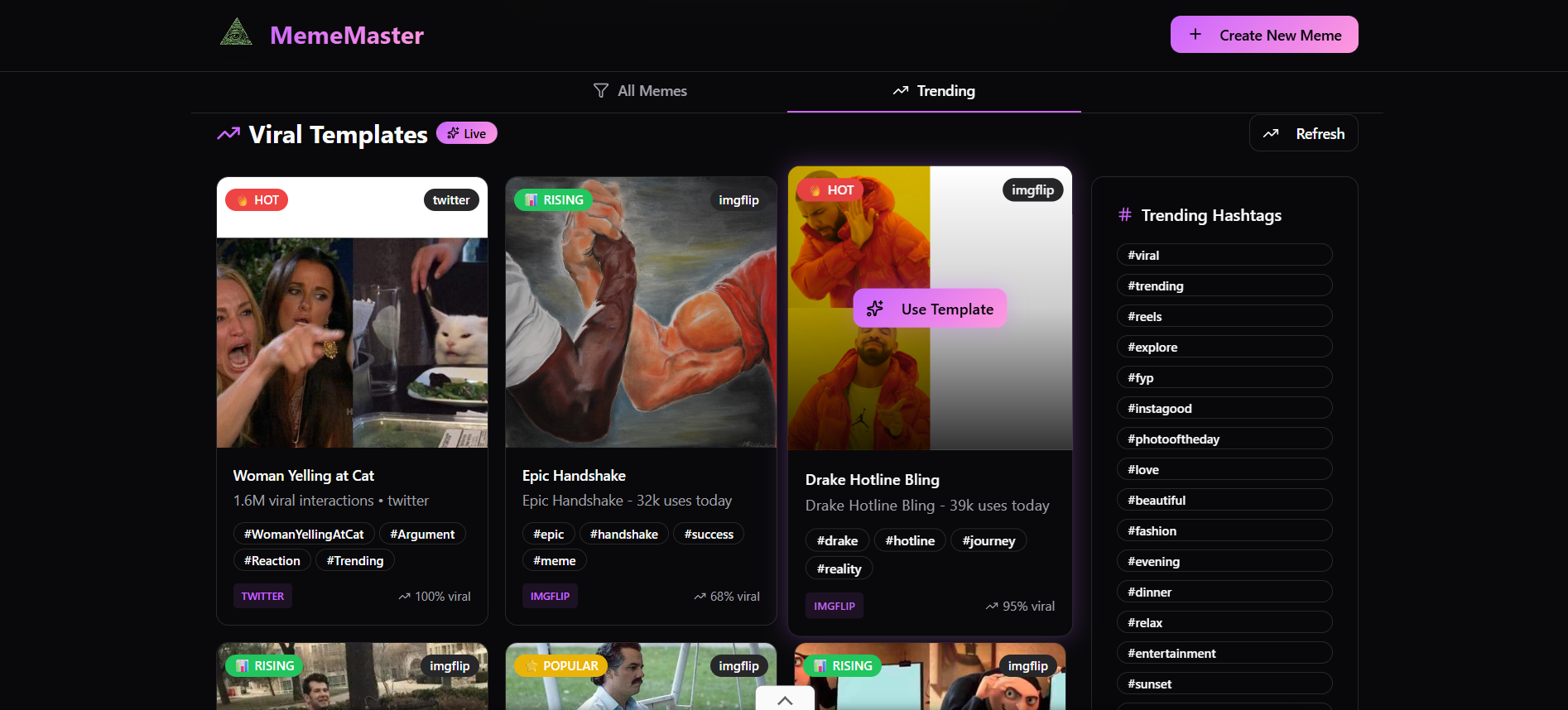This screenshot has height=710, width=1568.
Task: Select the #Argument tag
Action: click(422, 535)
